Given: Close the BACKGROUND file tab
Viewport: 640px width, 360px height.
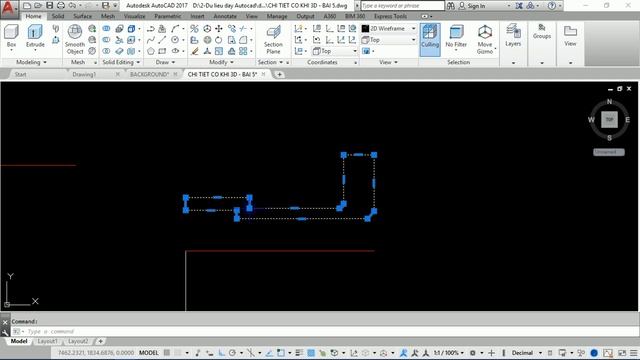Looking at the screenshot, I should [x=176, y=74].
